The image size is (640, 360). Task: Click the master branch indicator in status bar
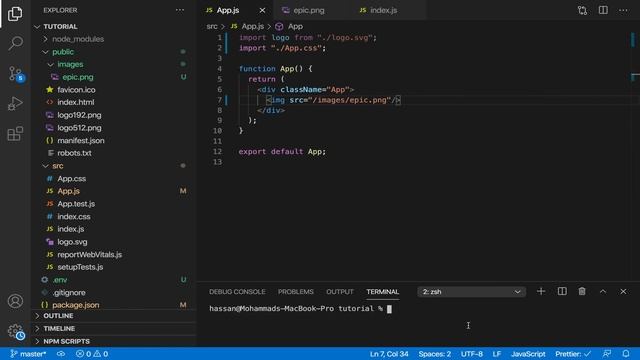28,354
